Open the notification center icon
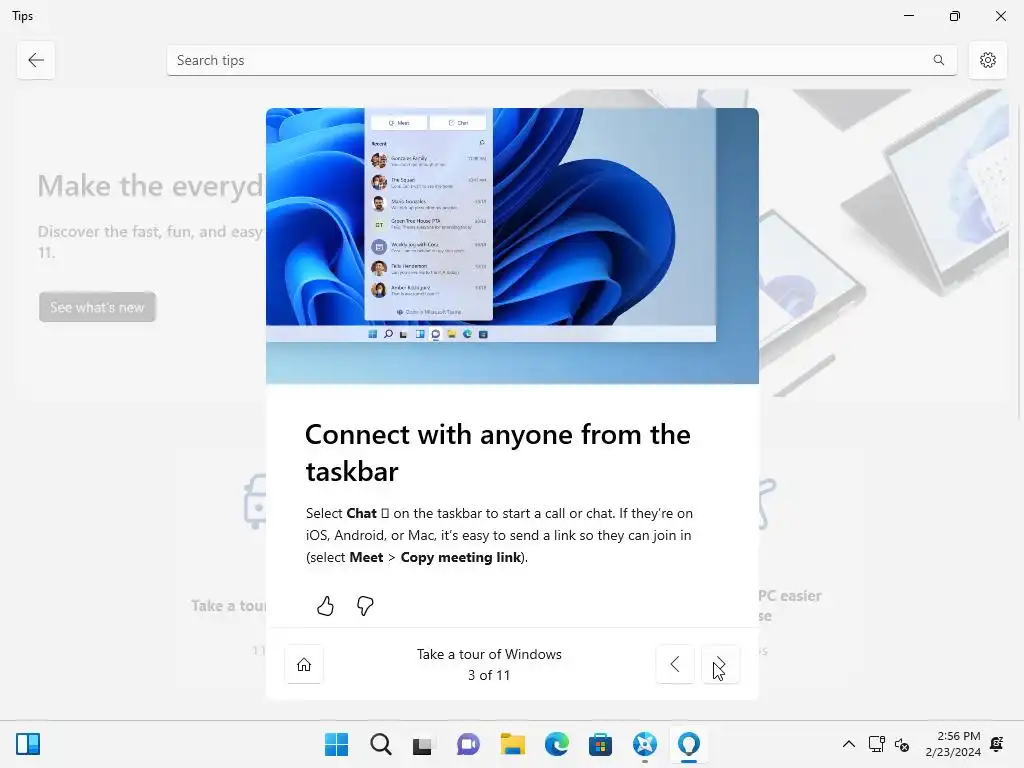 point(997,744)
